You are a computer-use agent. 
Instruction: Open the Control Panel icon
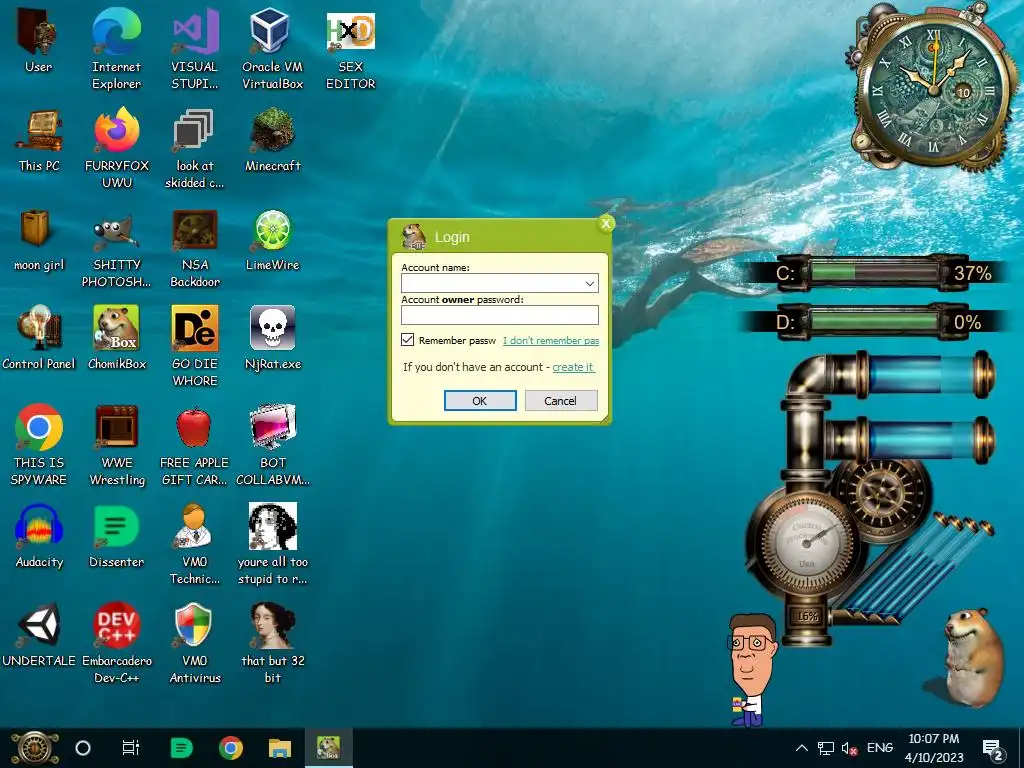click(39, 338)
